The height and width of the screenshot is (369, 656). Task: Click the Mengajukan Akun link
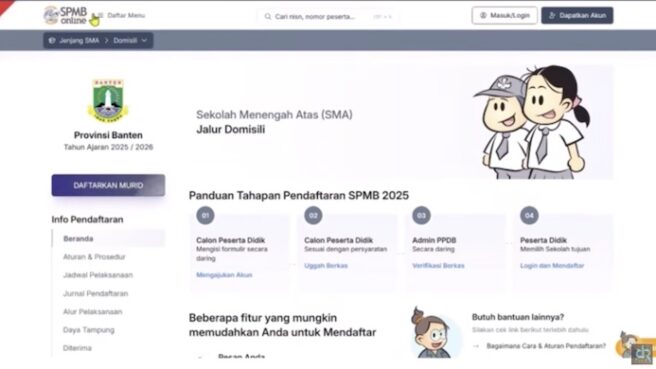224,275
